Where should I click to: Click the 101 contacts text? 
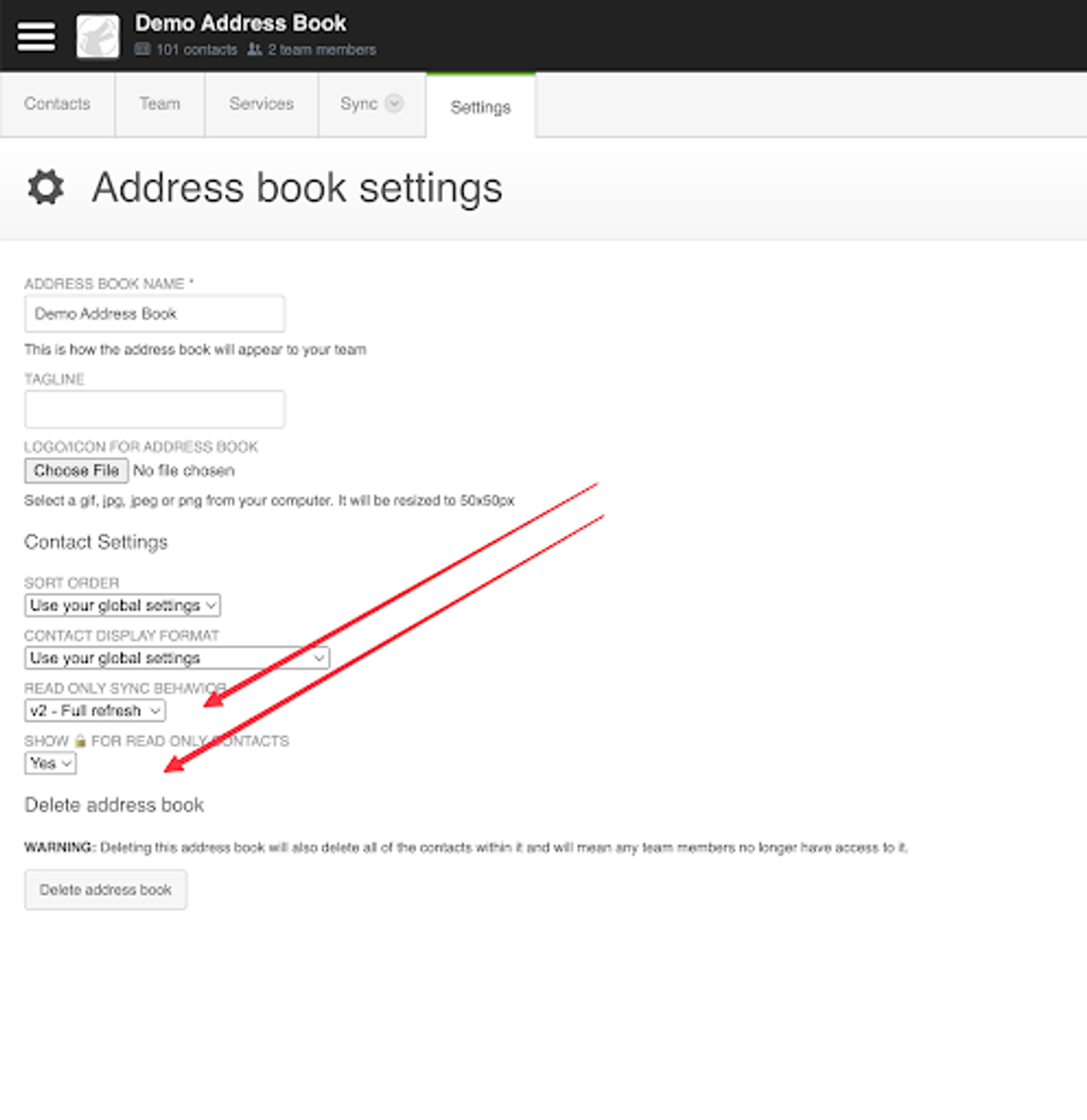point(196,50)
